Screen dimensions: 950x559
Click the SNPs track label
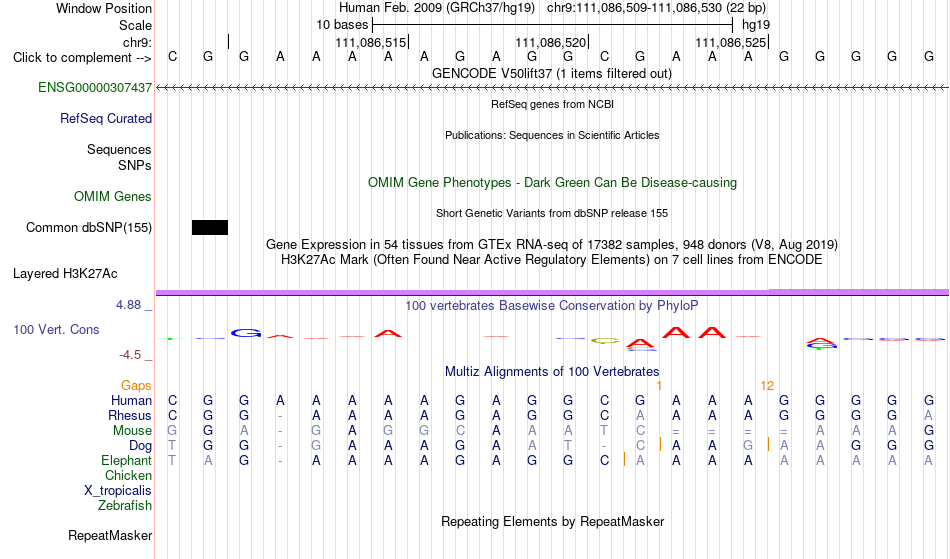coord(135,165)
